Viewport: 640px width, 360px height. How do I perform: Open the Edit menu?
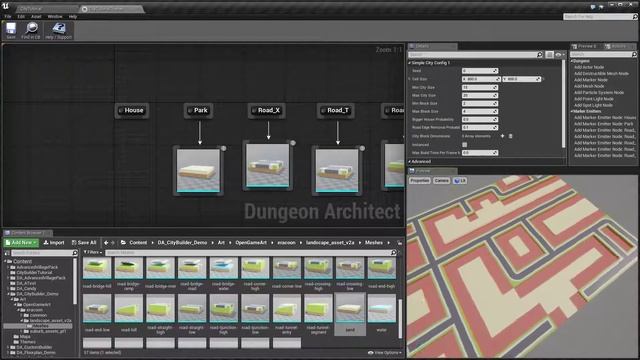click(21, 17)
